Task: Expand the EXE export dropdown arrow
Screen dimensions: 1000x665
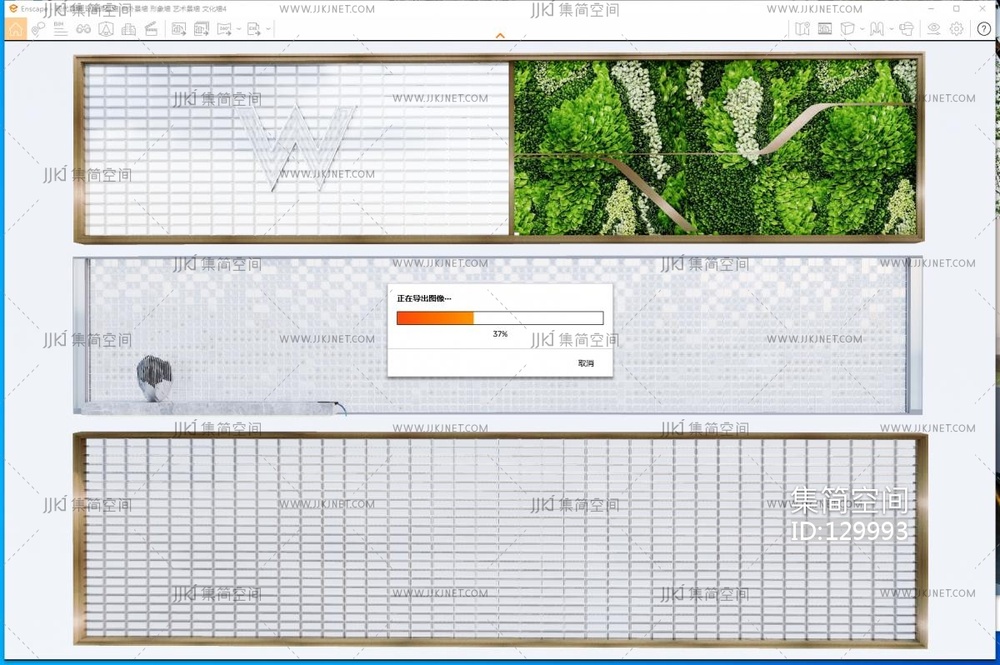Action: pyautogui.click(x=269, y=30)
